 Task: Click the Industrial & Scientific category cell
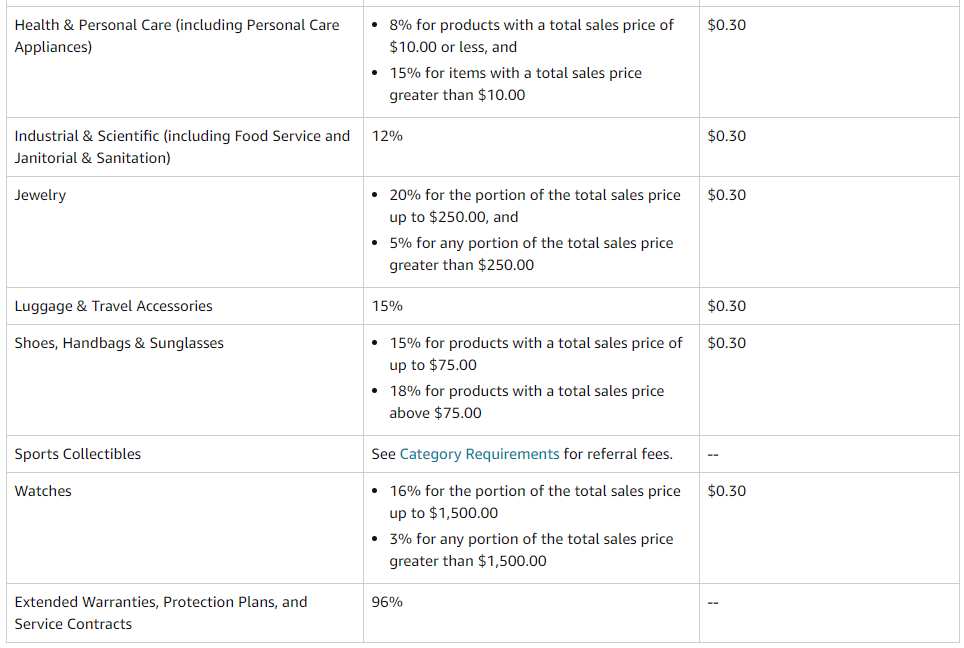(182, 147)
